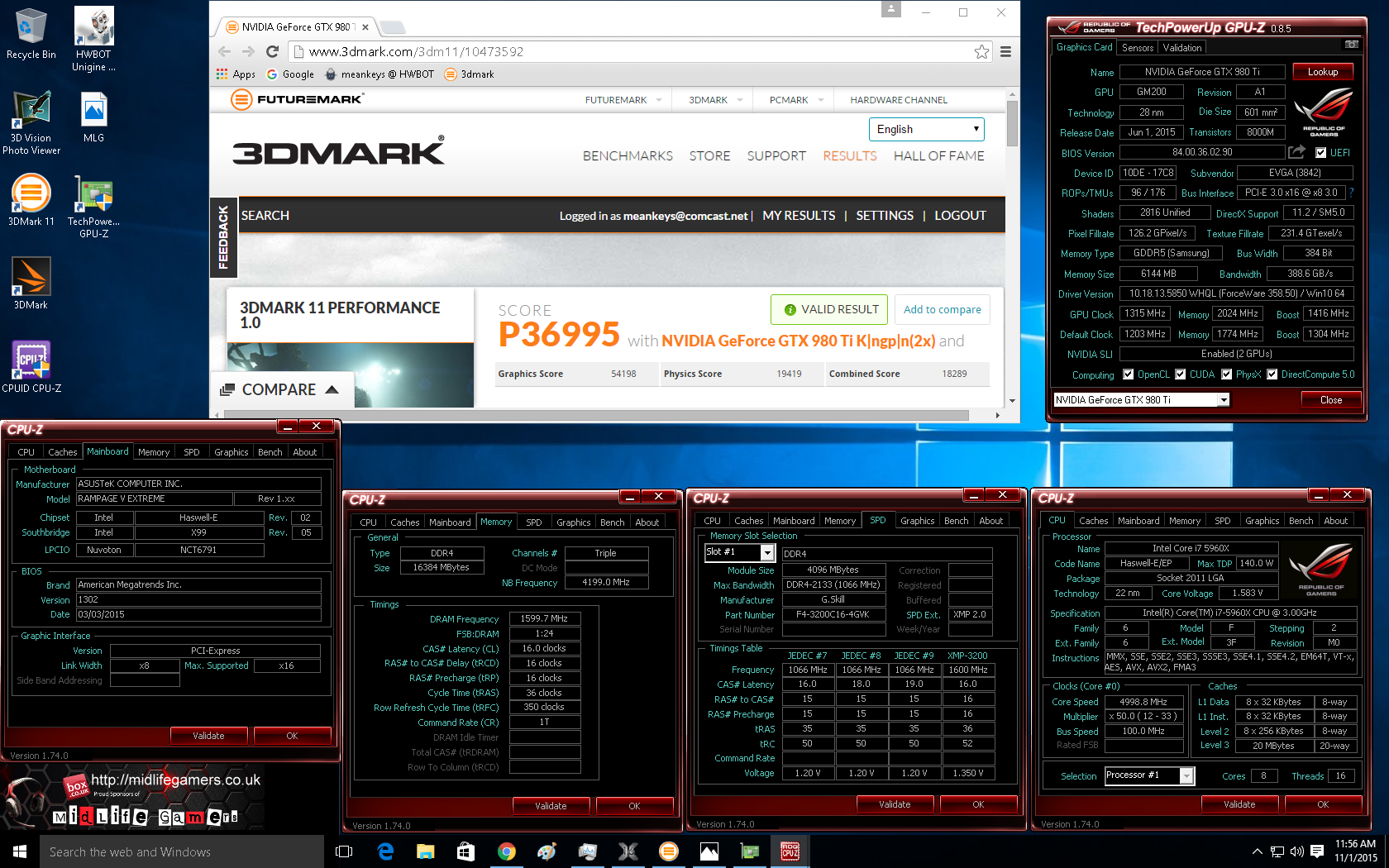Click the LOGOUT link on 3DMark

coord(960,216)
